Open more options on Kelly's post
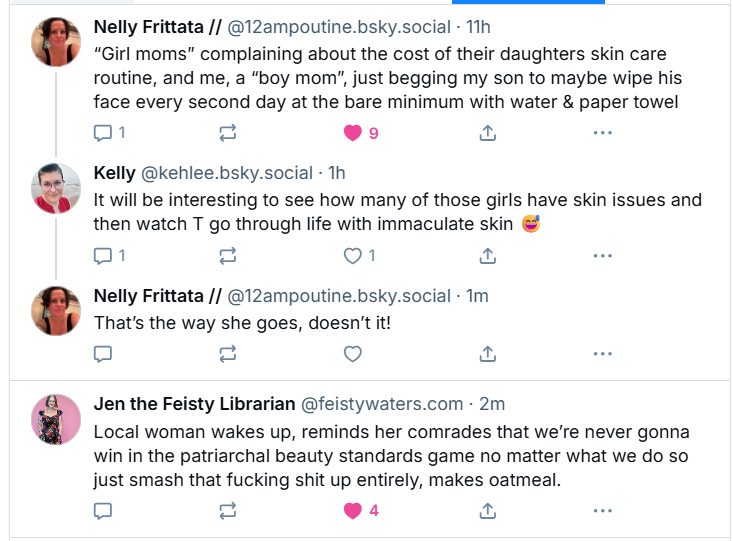This screenshot has width=733, height=541. (x=602, y=256)
